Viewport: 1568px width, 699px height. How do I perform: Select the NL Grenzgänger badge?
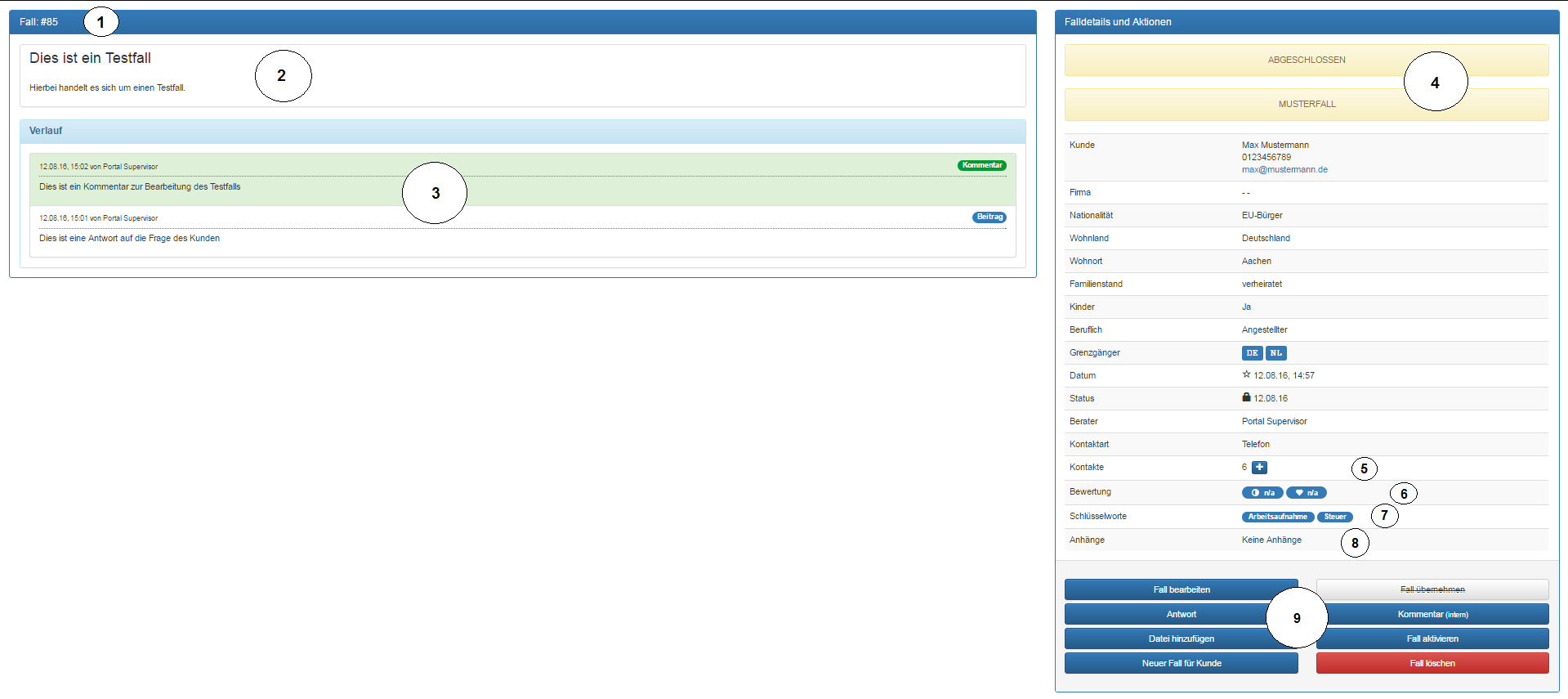click(1275, 353)
